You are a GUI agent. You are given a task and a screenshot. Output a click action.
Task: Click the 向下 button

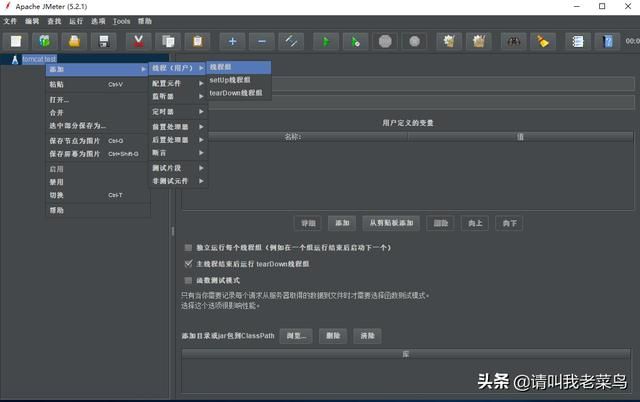pos(509,223)
